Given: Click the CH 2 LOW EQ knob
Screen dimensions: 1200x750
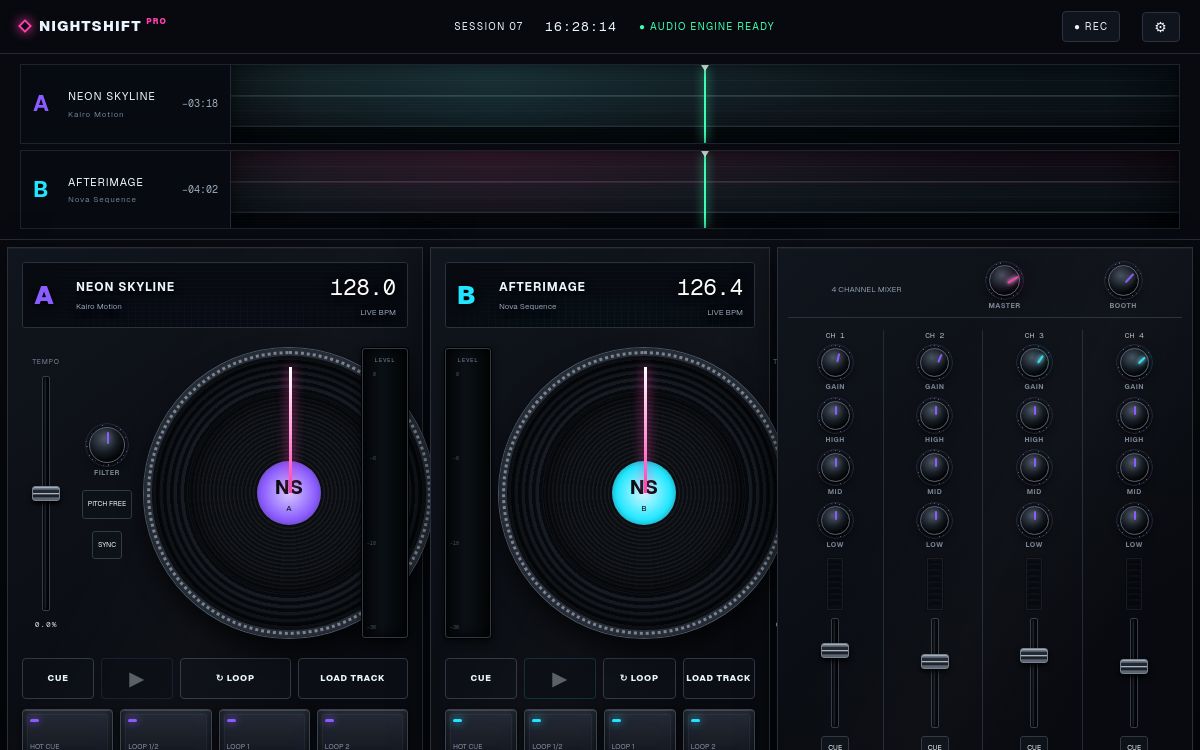Looking at the screenshot, I should click(x=934, y=520).
